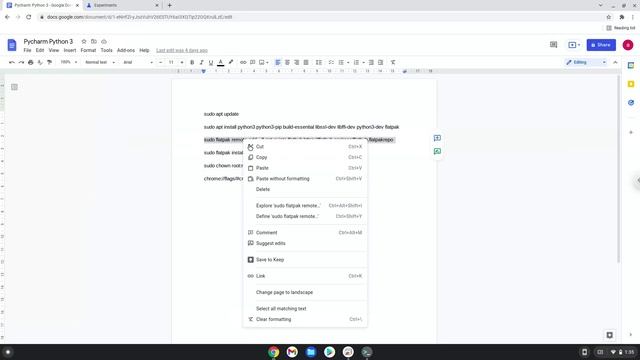
Task: Open the Format menu
Action: pos(88,50)
